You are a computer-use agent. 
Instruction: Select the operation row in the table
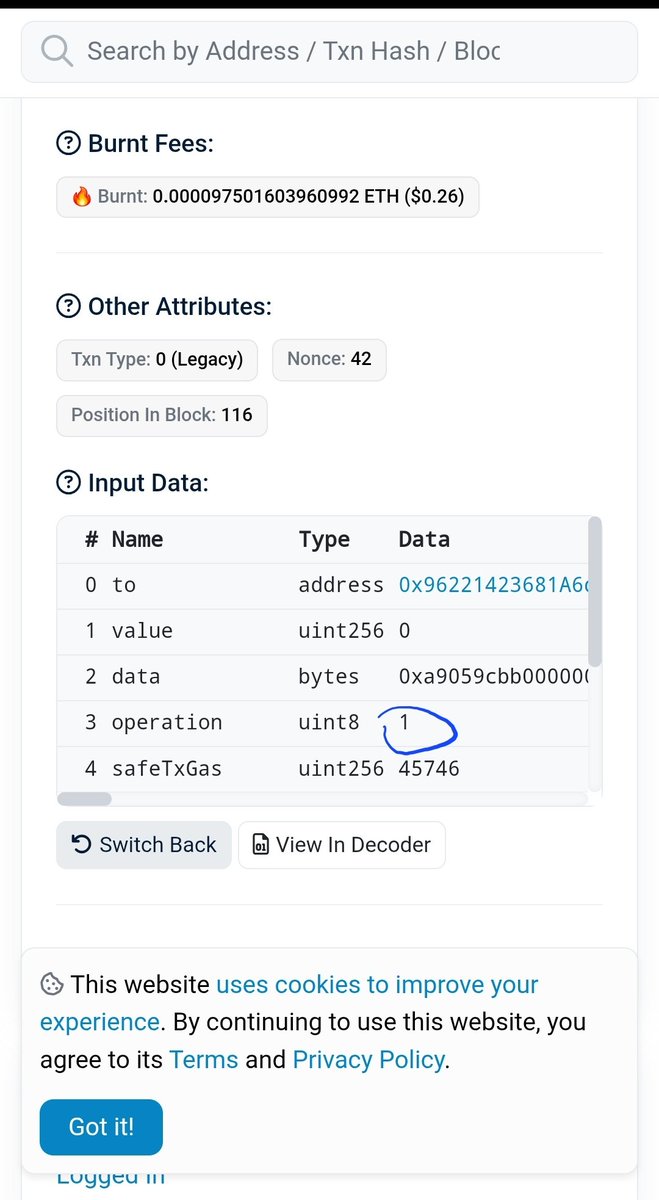pyautogui.click(x=323, y=722)
